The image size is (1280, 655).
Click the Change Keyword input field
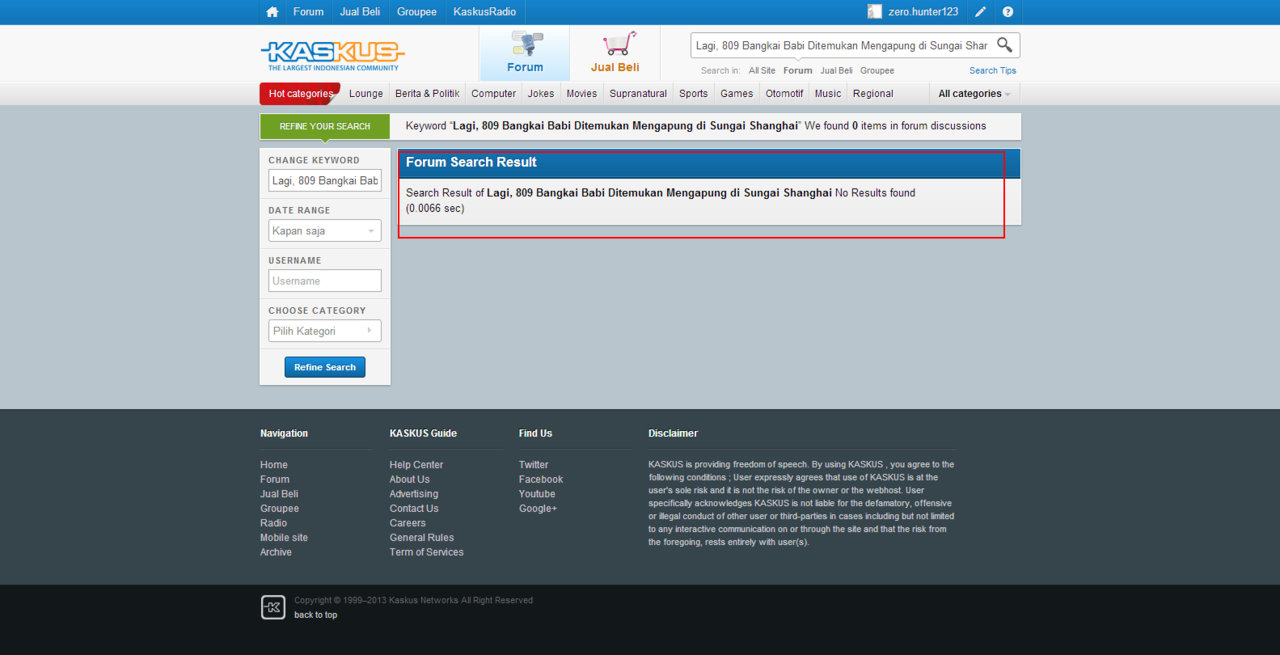click(x=325, y=181)
